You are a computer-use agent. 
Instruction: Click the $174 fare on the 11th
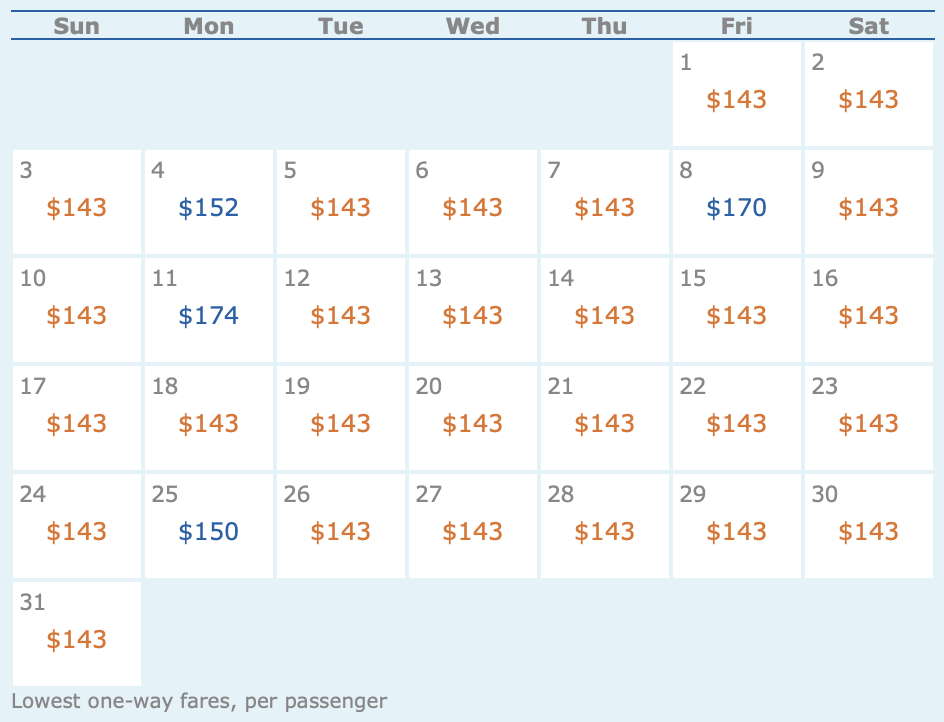click(x=209, y=316)
